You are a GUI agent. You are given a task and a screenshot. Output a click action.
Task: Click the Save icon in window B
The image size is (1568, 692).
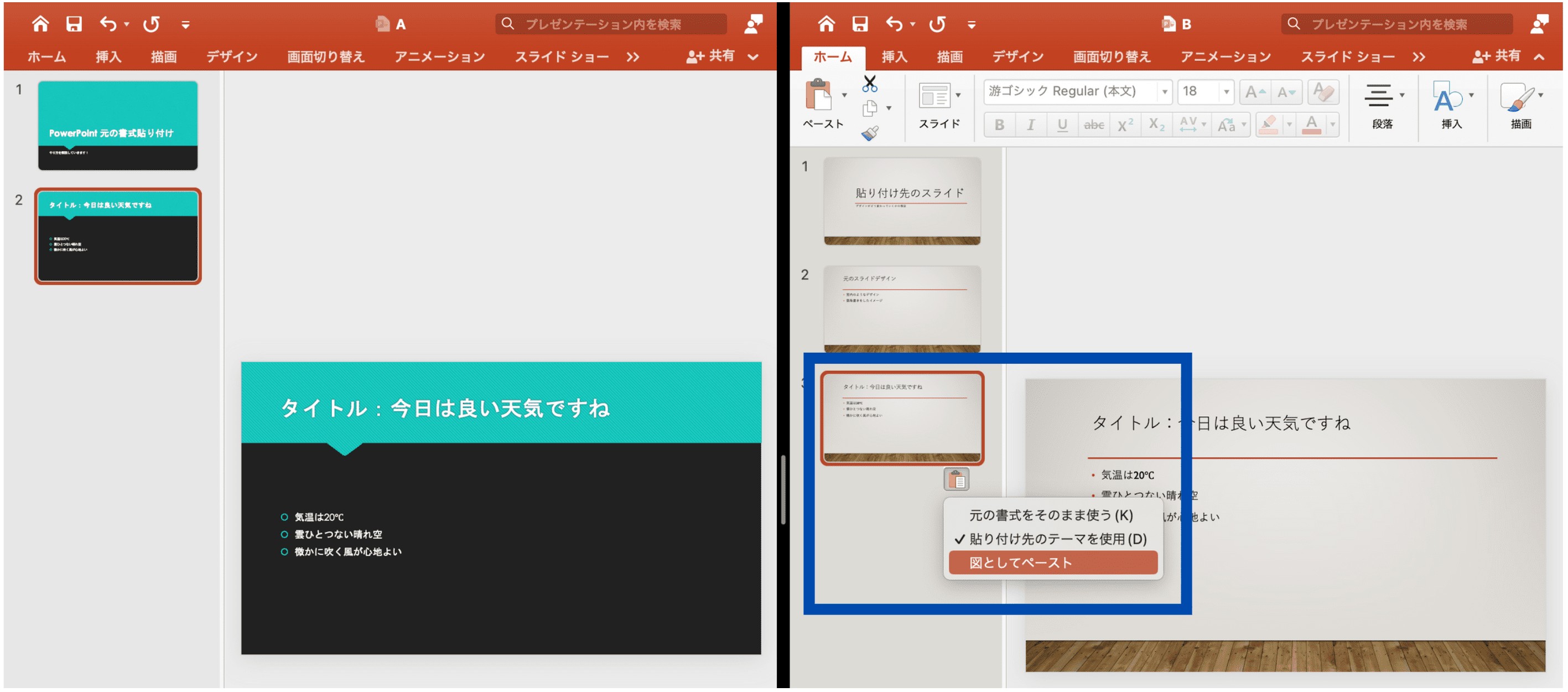coord(860,24)
